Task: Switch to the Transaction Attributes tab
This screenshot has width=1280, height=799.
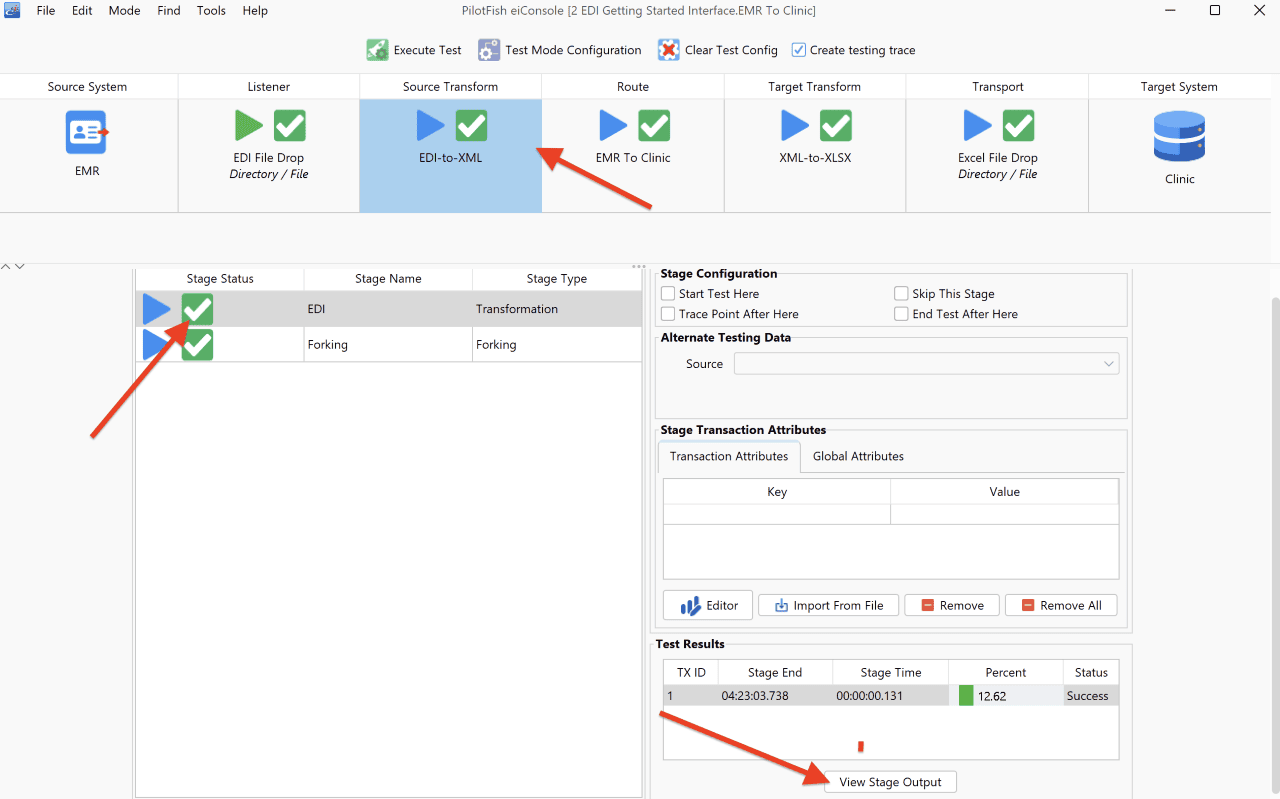Action: tap(729, 456)
